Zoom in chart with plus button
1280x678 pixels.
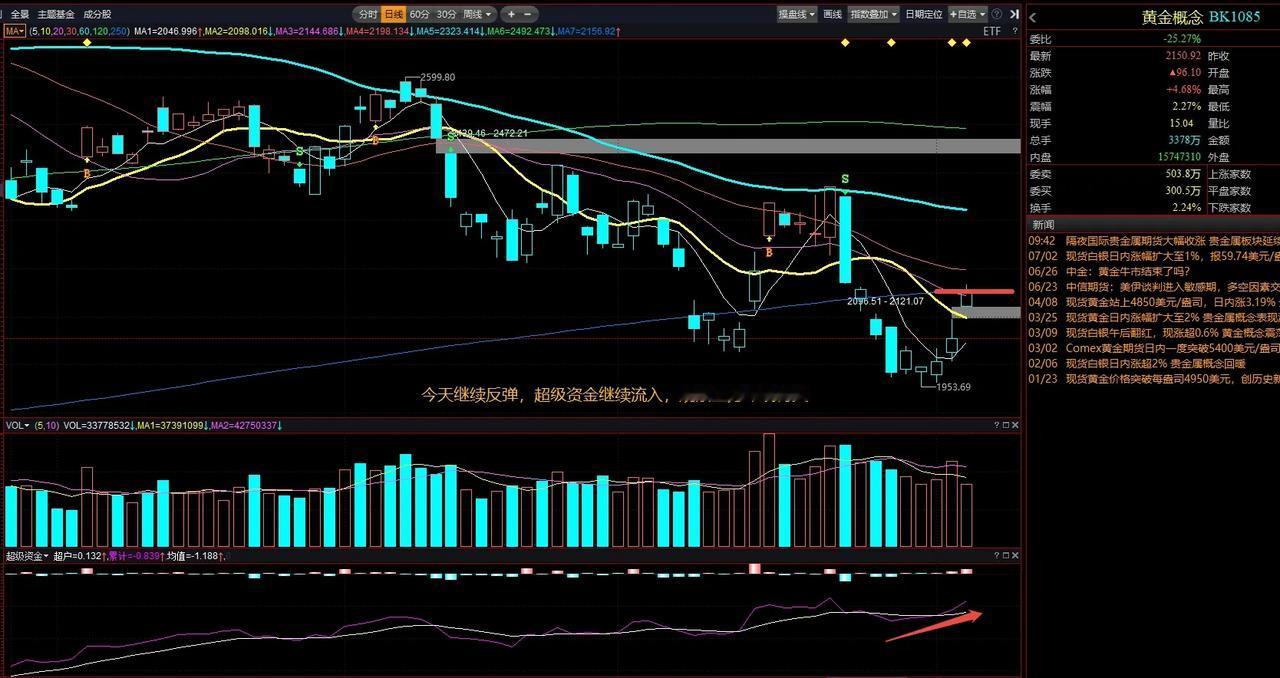click(511, 14)
